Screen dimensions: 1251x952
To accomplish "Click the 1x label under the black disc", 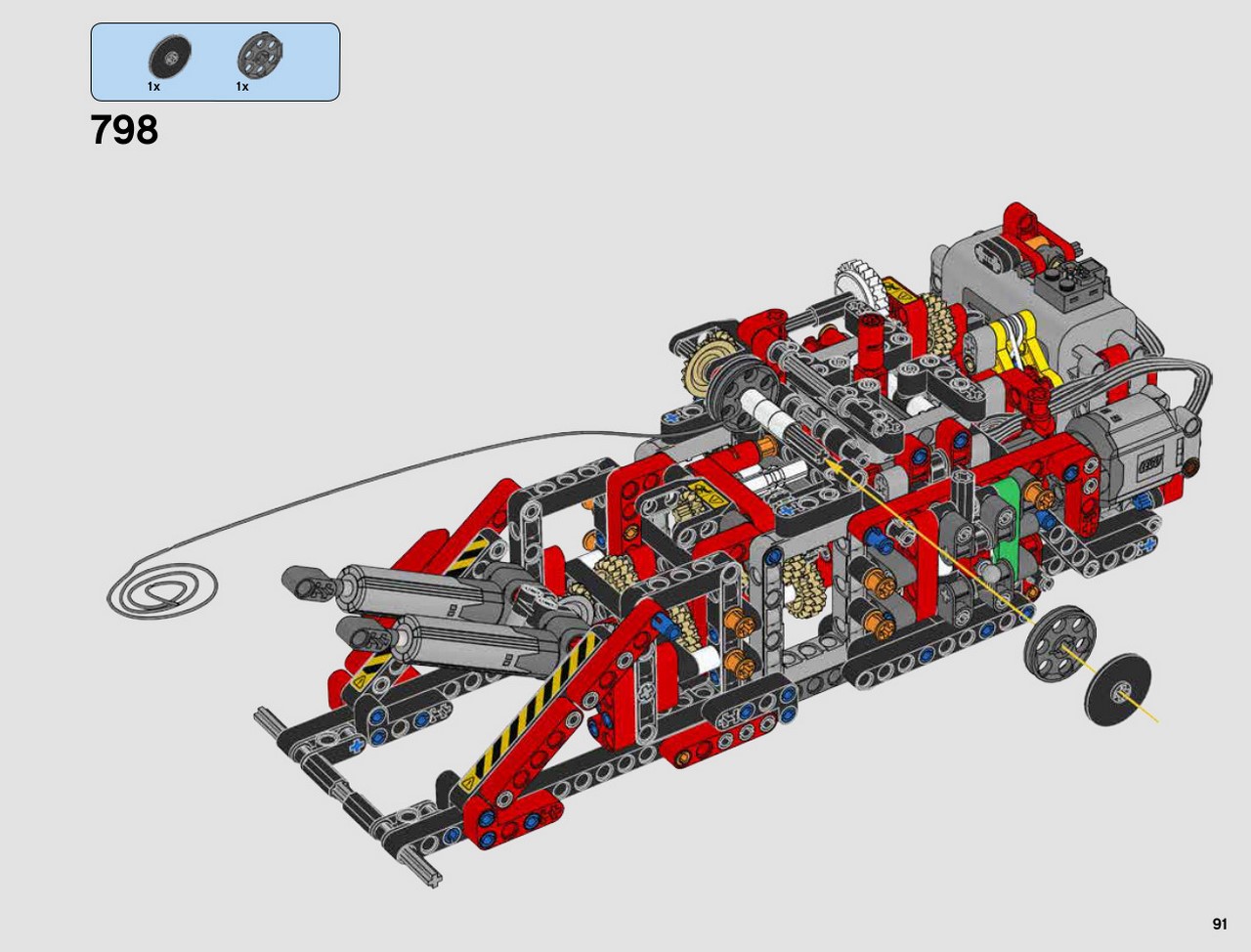I will click(x=153, y=87).
